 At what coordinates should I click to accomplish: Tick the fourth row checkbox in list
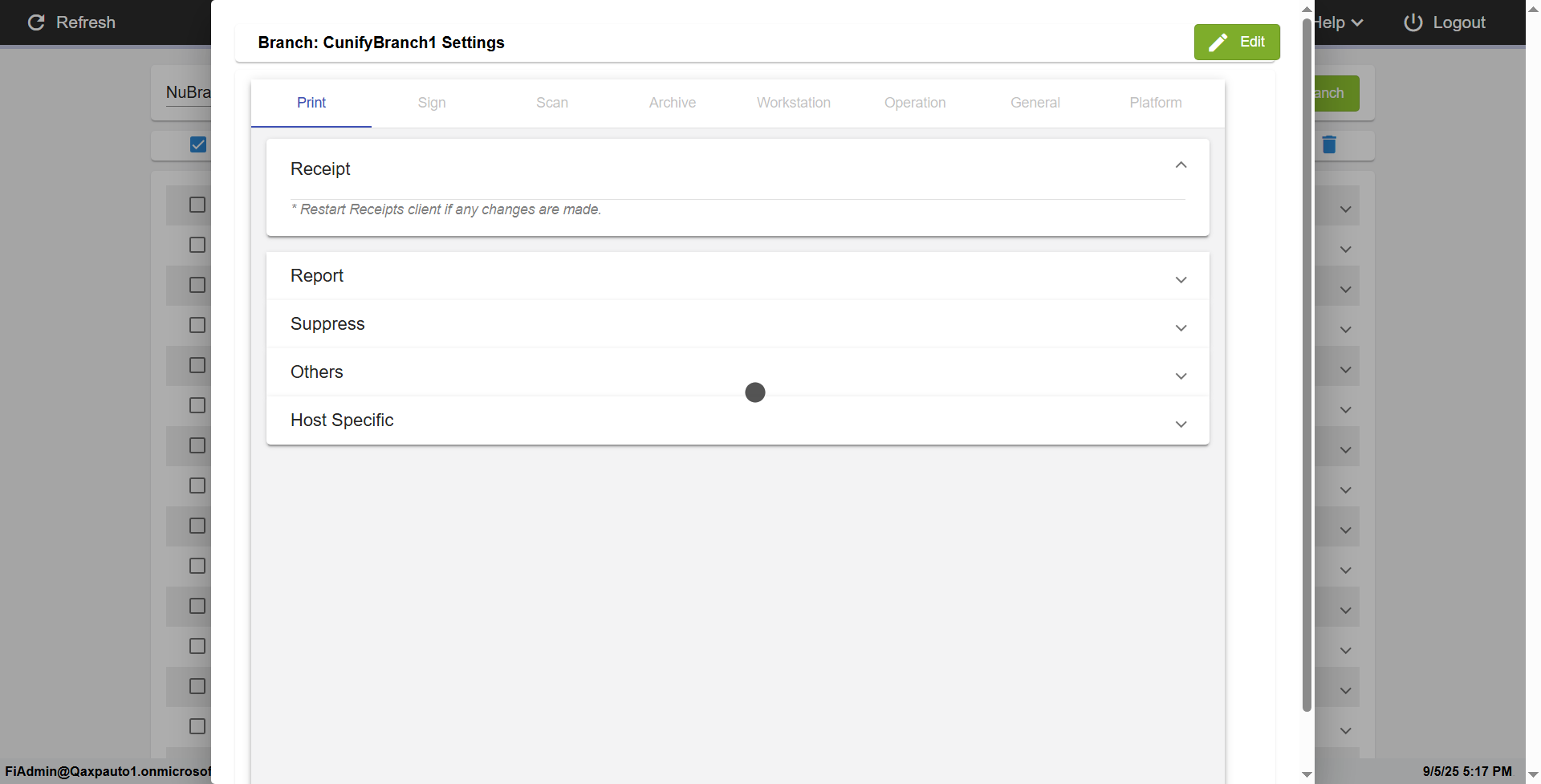coord(197,325)
